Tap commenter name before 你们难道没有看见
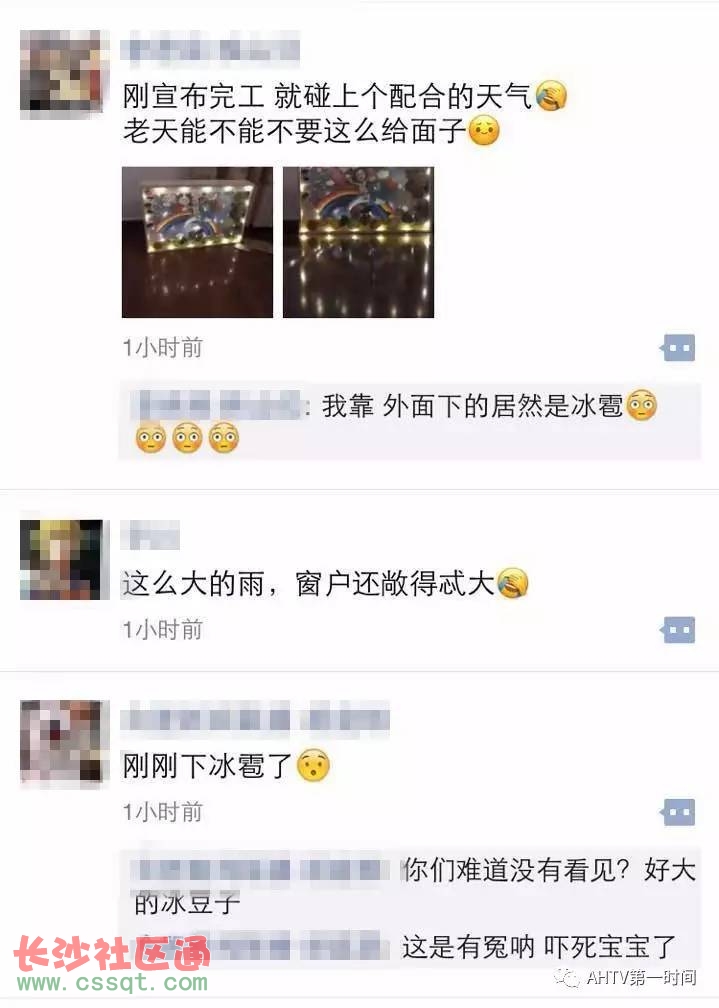719x1008 pixels. [x=262, y=870]
